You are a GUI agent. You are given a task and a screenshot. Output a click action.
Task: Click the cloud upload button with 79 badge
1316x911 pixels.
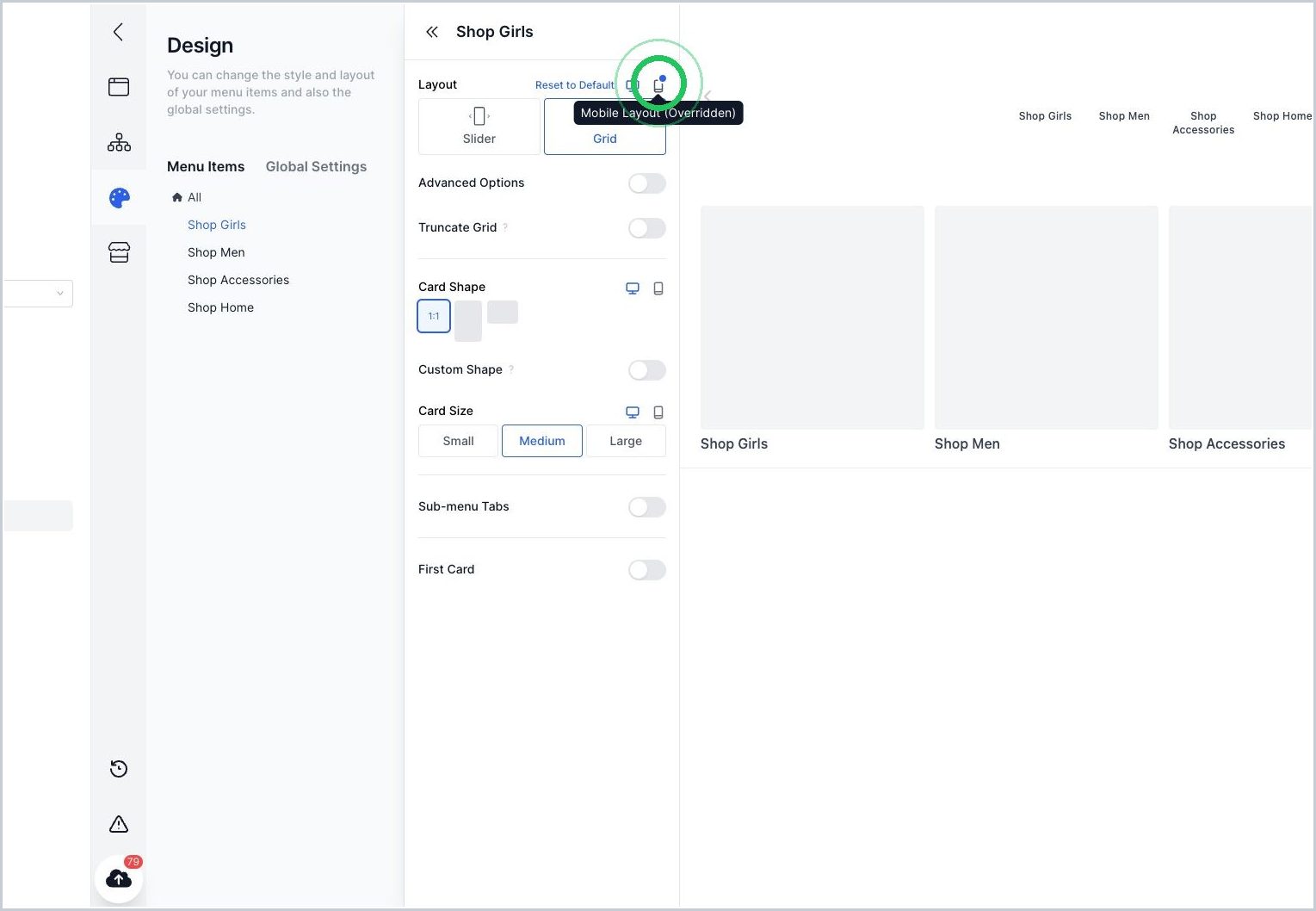pyautogui.click(x=119, y=878)
